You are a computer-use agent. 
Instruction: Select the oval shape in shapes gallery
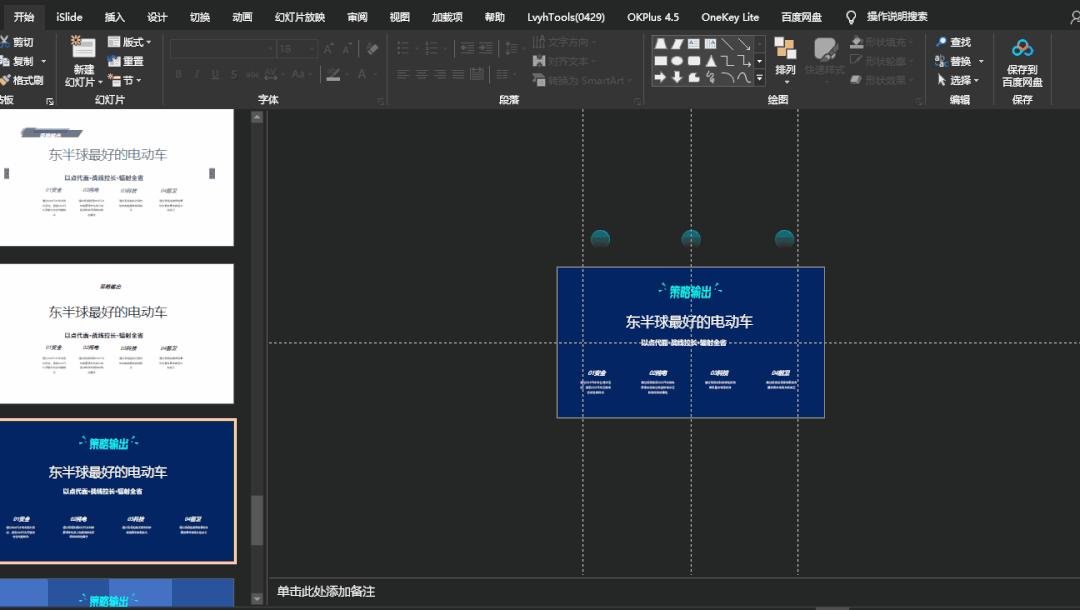[x=677, y=61]
